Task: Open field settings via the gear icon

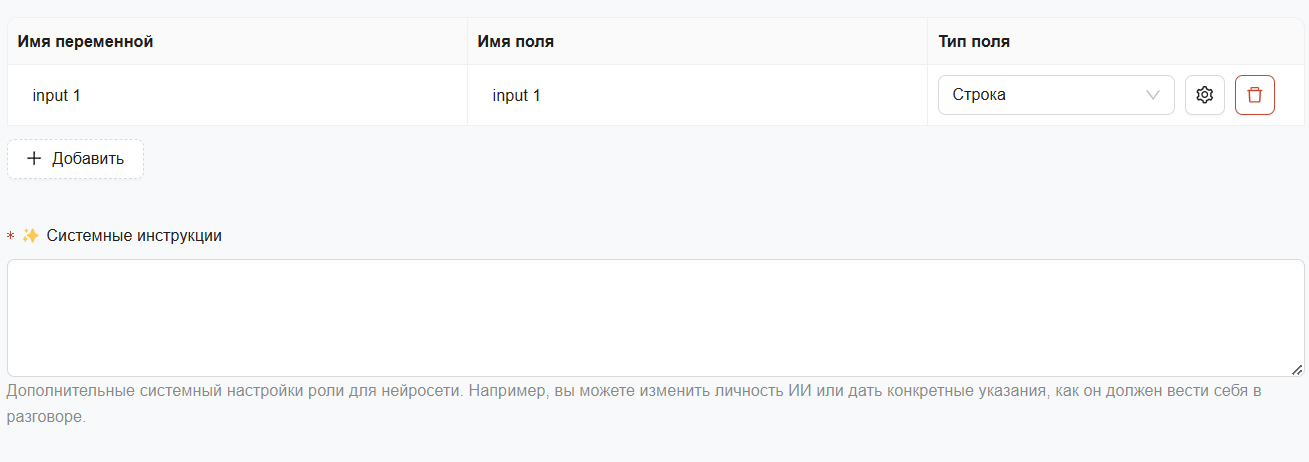Action: pyautogui.click(x=1204, y=95)
